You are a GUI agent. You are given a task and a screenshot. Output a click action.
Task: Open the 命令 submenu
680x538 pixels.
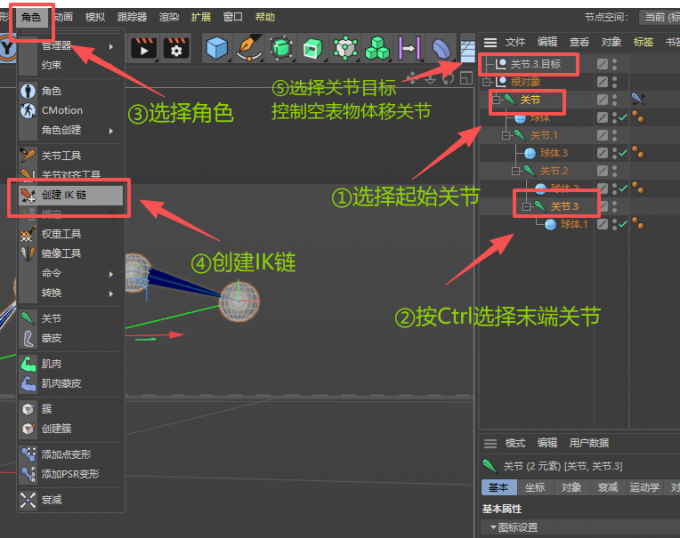(x=70, y=273)
